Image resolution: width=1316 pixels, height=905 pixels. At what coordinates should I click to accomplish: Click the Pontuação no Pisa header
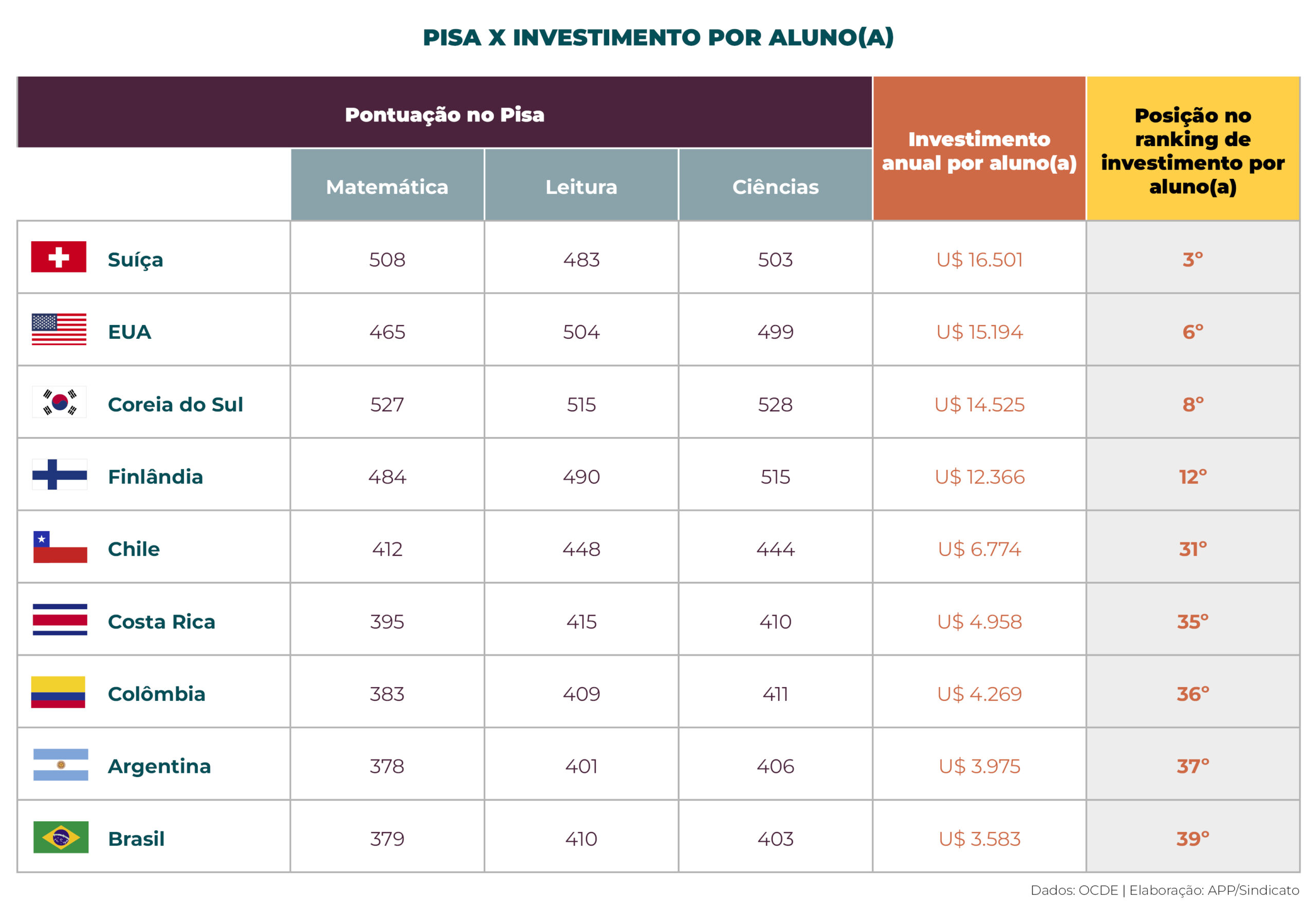(x=444, y=115)
